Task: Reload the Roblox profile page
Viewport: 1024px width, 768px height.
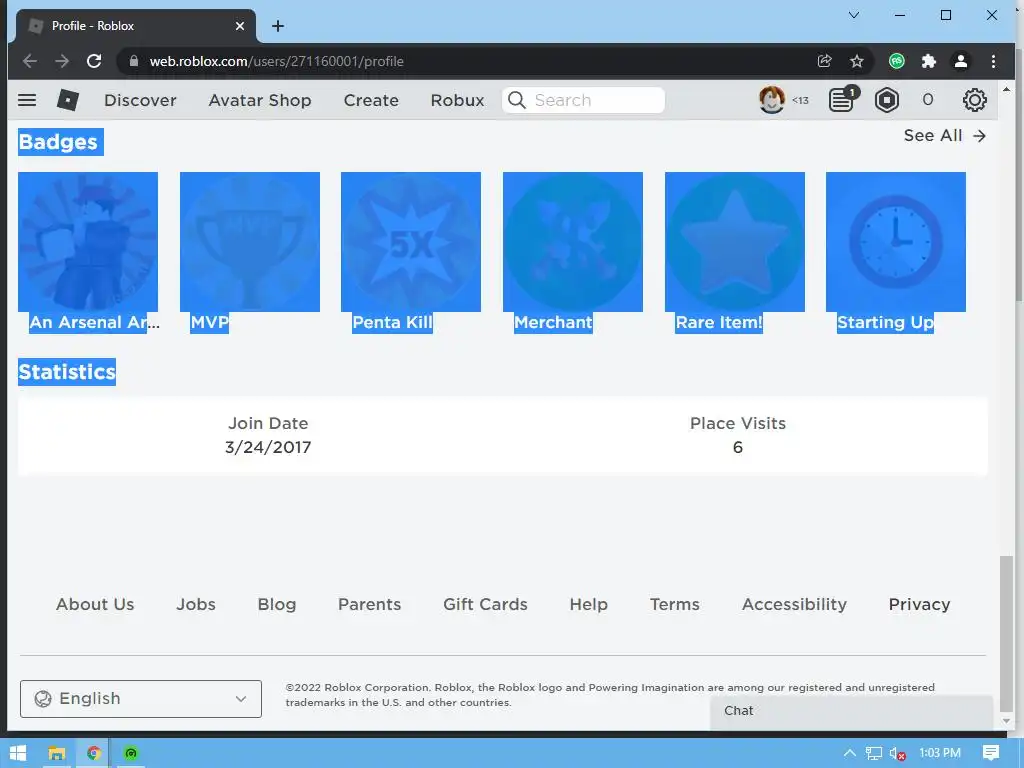Action: [x=94, y=61]
